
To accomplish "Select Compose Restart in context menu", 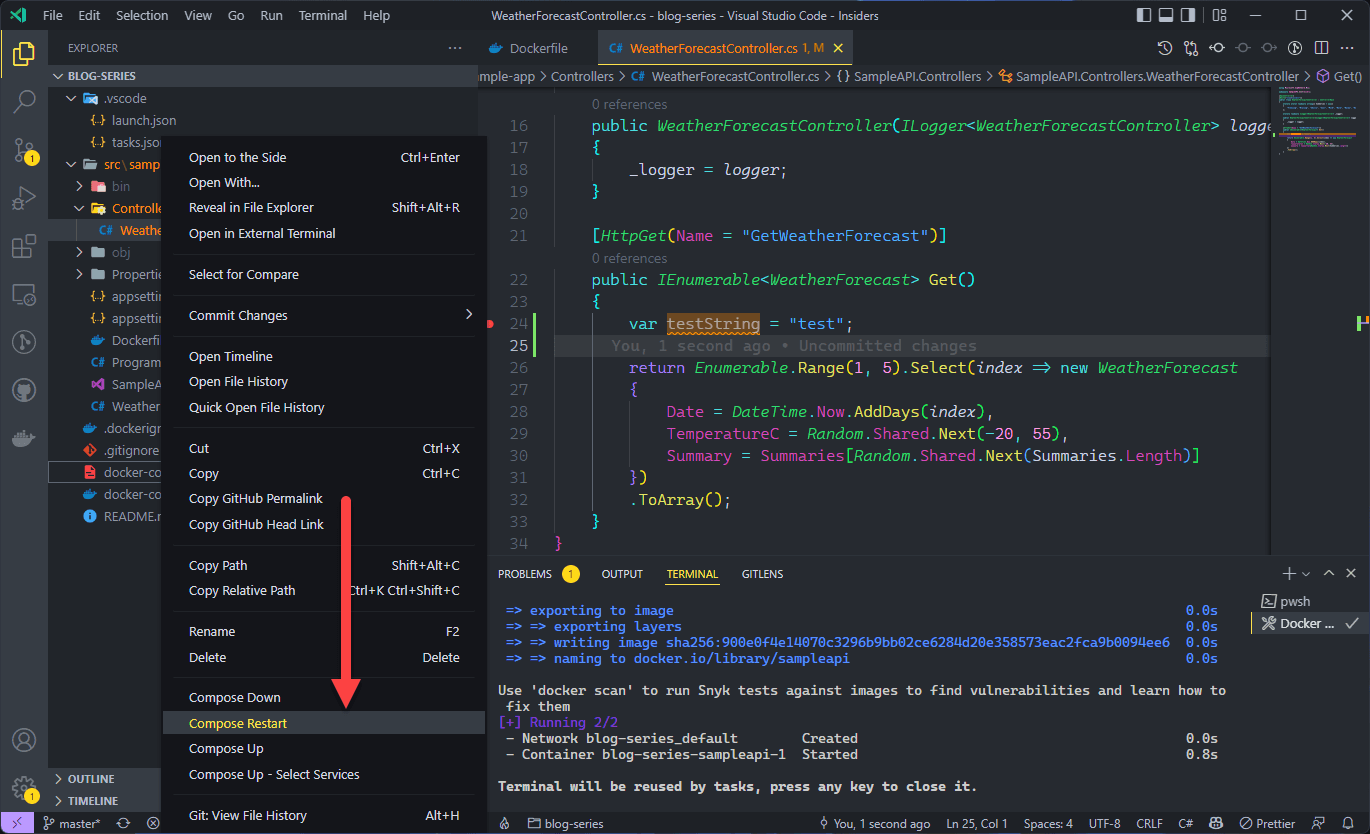I will click(x=324, y=723).
